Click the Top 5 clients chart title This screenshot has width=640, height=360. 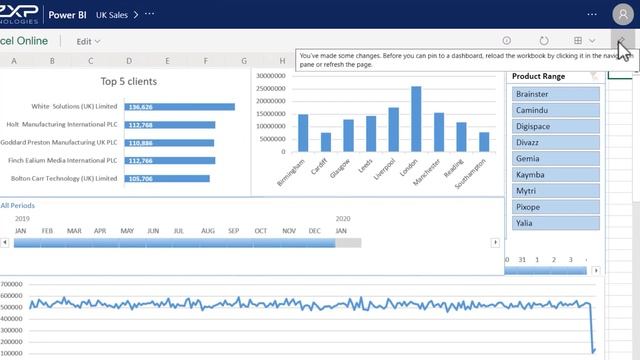[x=129, y=81]
